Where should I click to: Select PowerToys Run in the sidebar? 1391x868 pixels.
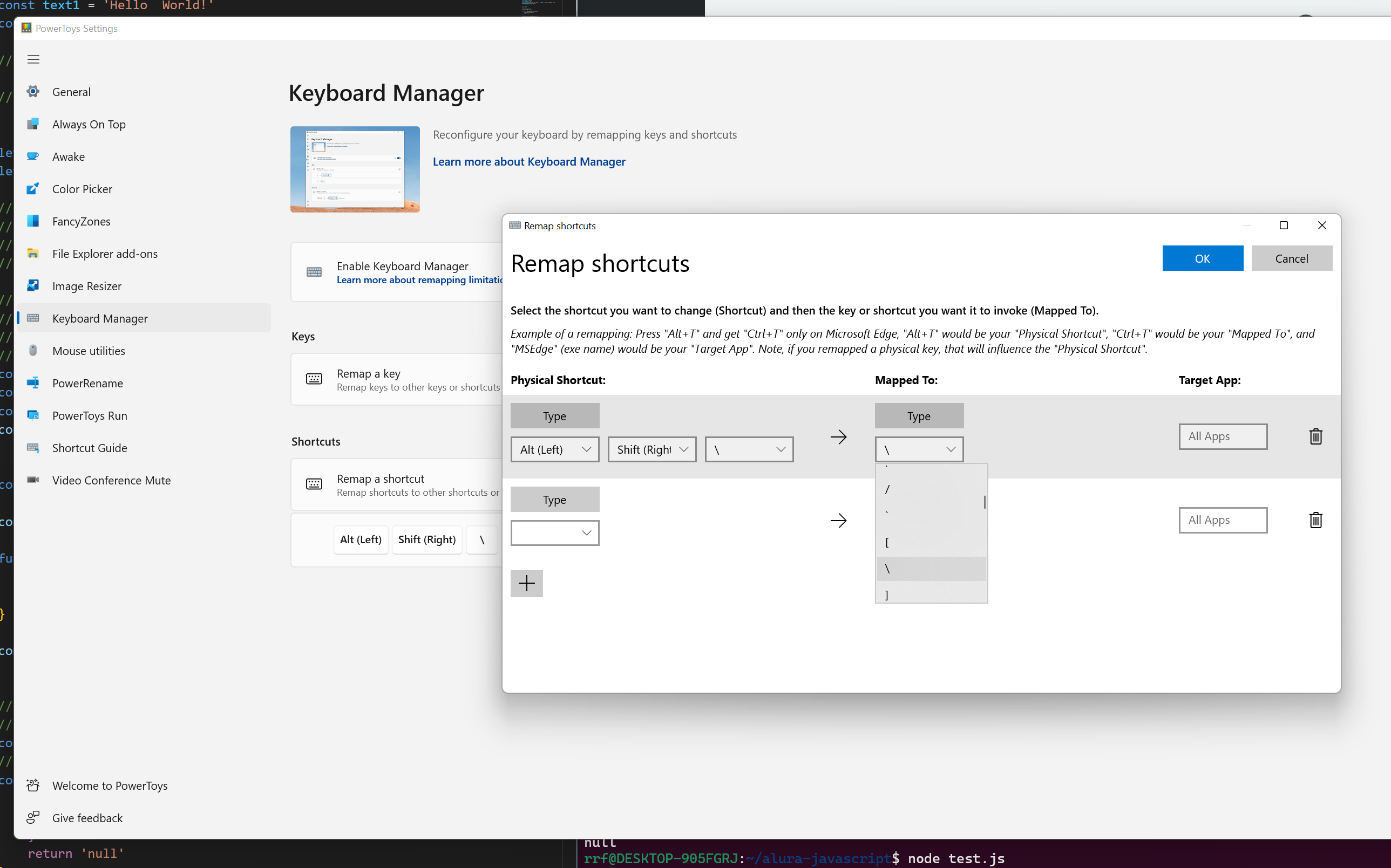pos(33,415)
